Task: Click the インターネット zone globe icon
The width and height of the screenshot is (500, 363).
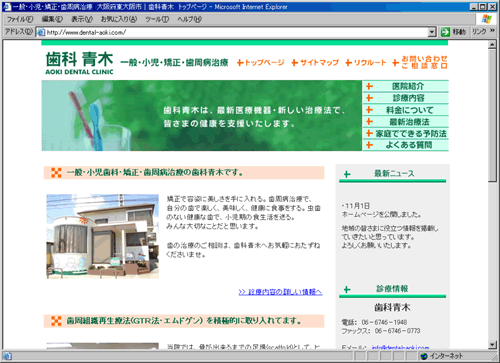Action: point(424,356)
